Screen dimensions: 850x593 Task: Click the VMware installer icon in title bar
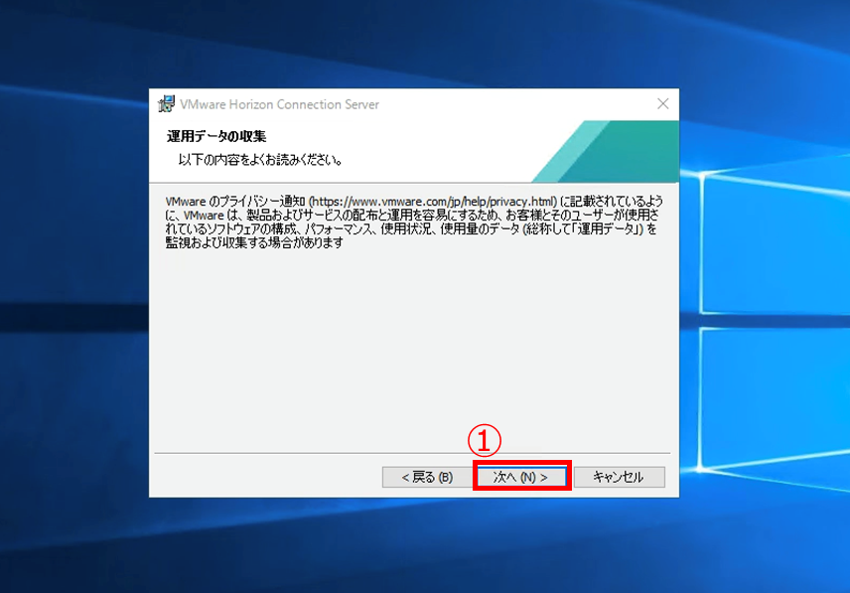coord(167,104)
